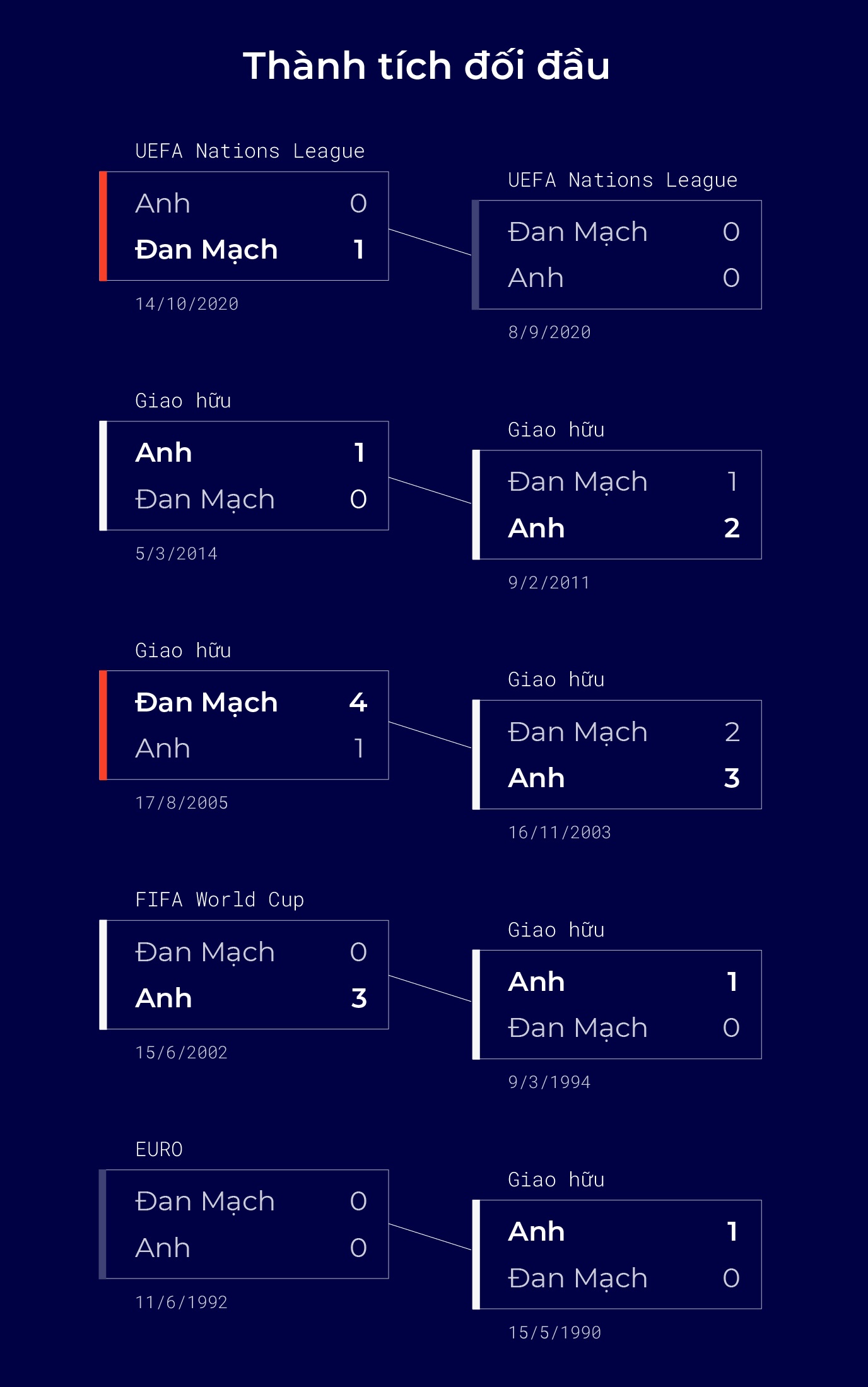The image size is (868, 1387).
Task: Click the 11/6/1992 date below EURO match
Action: coord(182,1302)
